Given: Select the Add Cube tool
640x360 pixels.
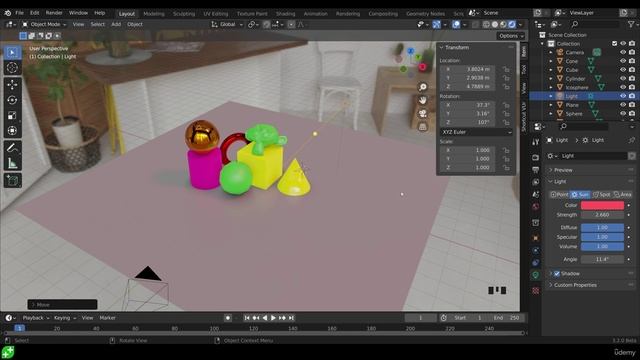Looking at the screenshot, I should 12,180.
